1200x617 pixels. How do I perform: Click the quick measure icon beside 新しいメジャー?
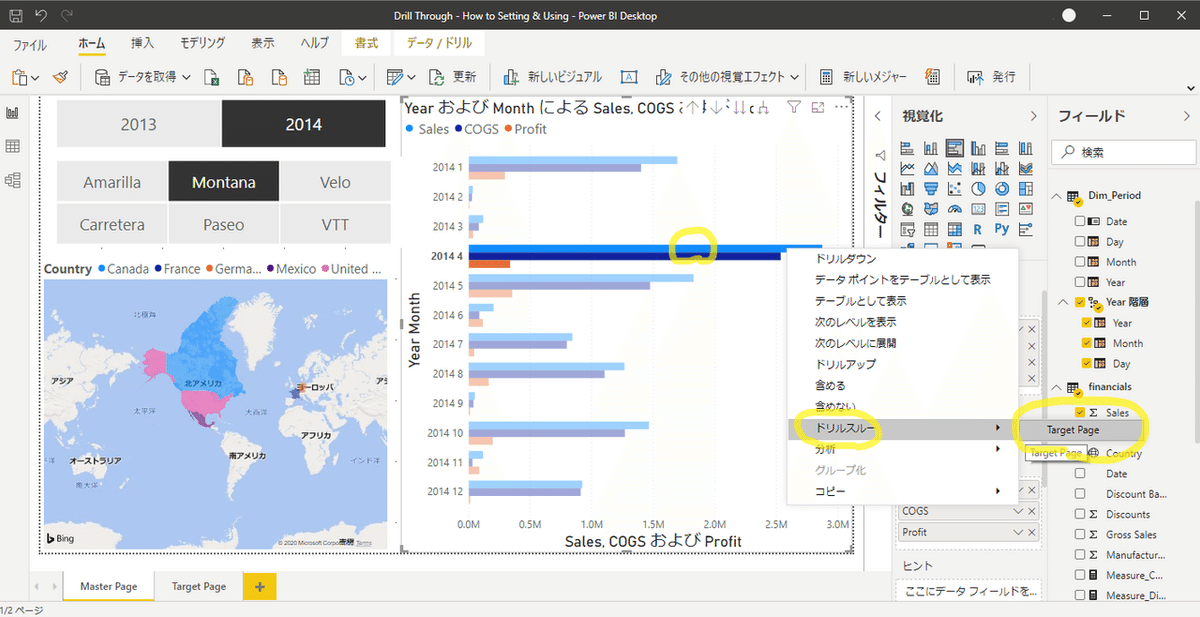click(933, 77)
